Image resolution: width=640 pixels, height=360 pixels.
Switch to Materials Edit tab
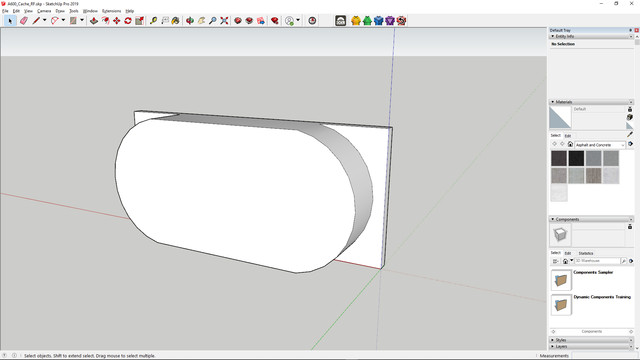568,136
